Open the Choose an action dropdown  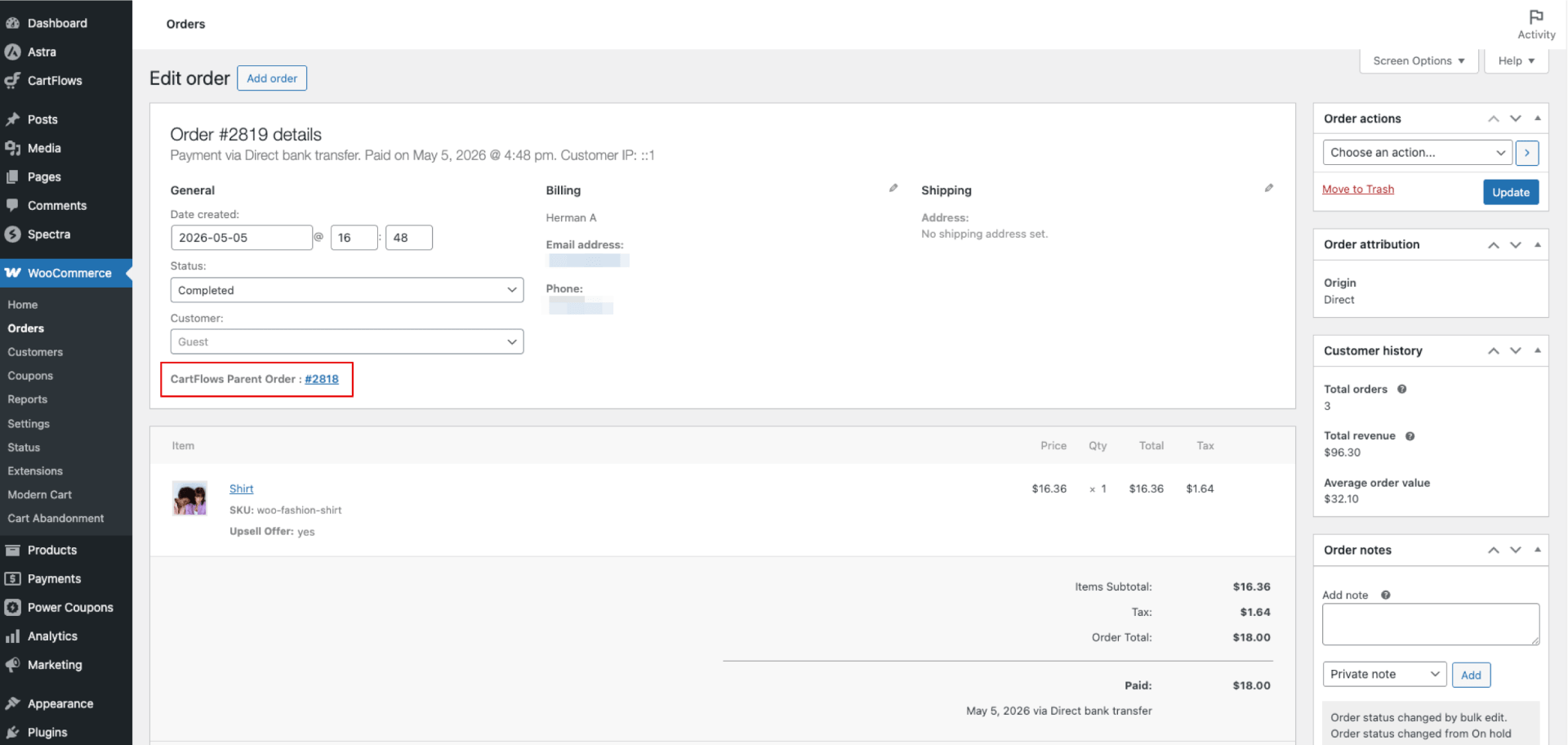pyautogui.click(x=1417, y=153)
